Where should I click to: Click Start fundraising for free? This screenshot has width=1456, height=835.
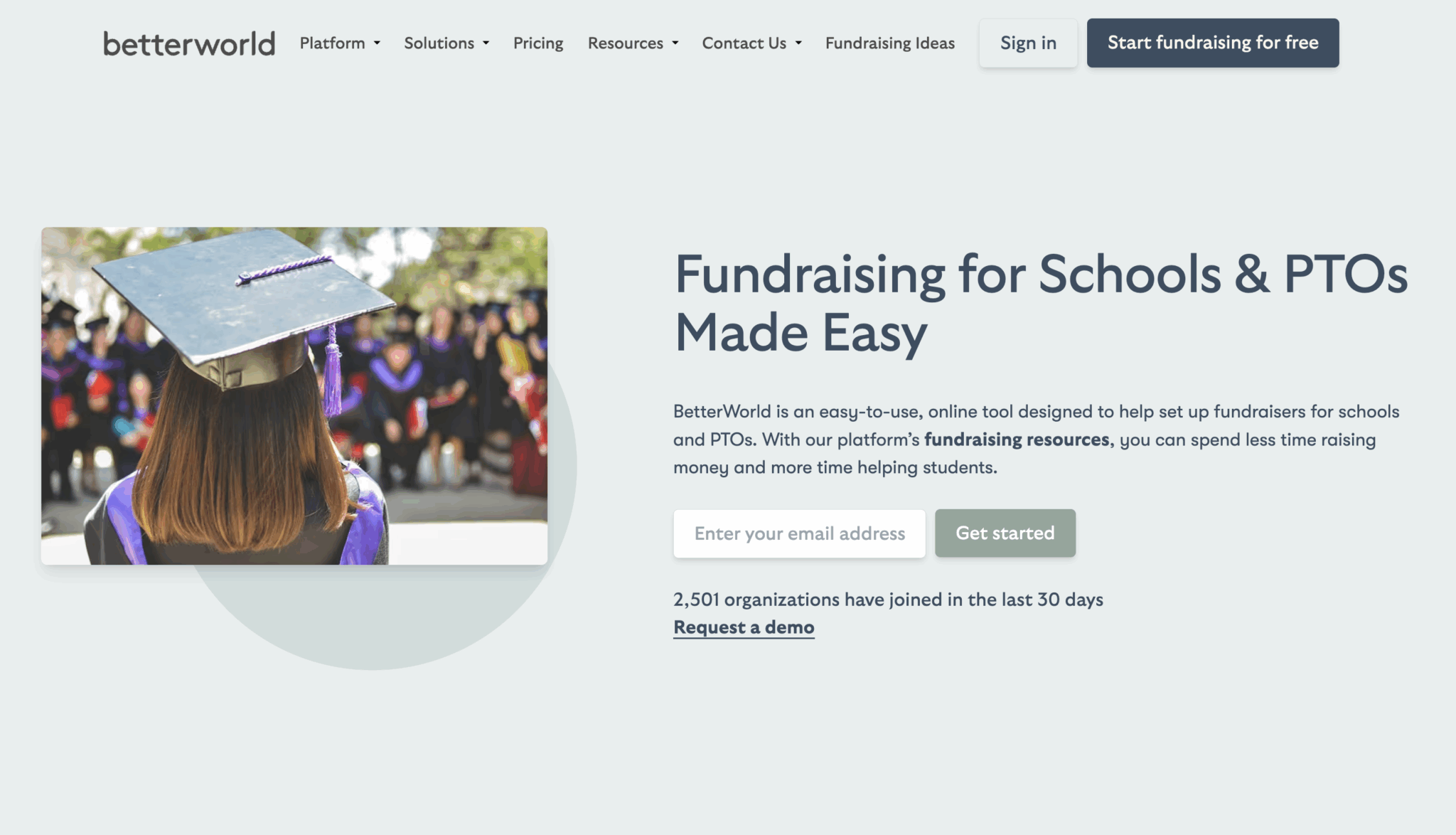(x=1212, y=43)
